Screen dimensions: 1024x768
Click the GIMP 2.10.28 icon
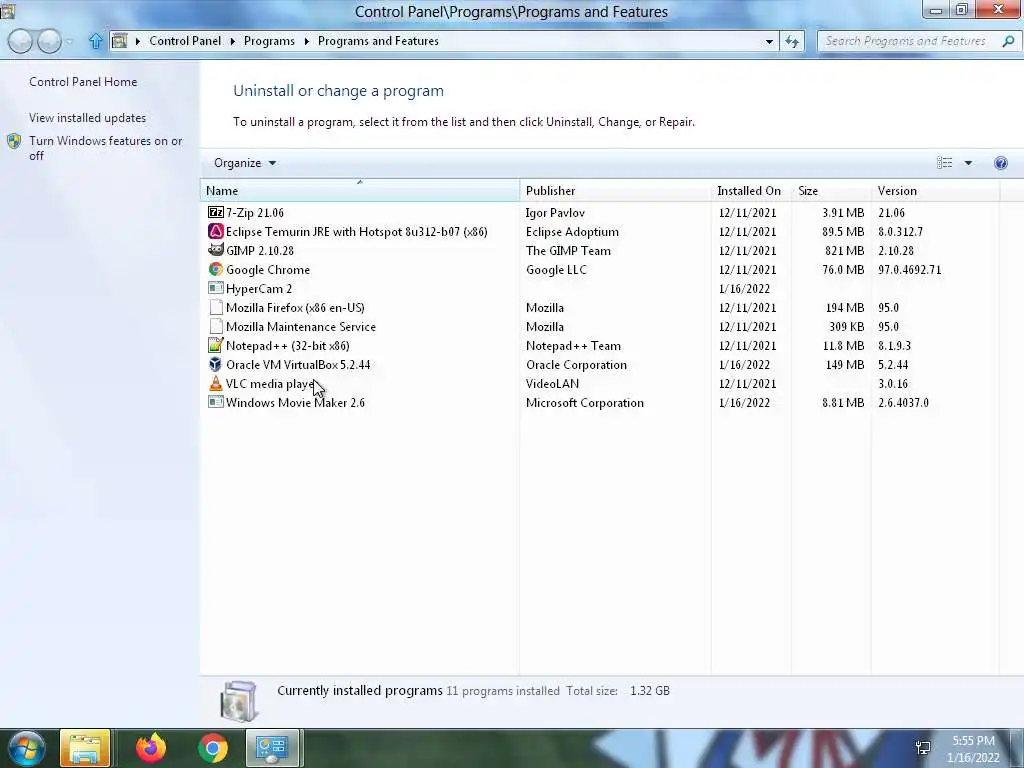(x=216, y=250)
